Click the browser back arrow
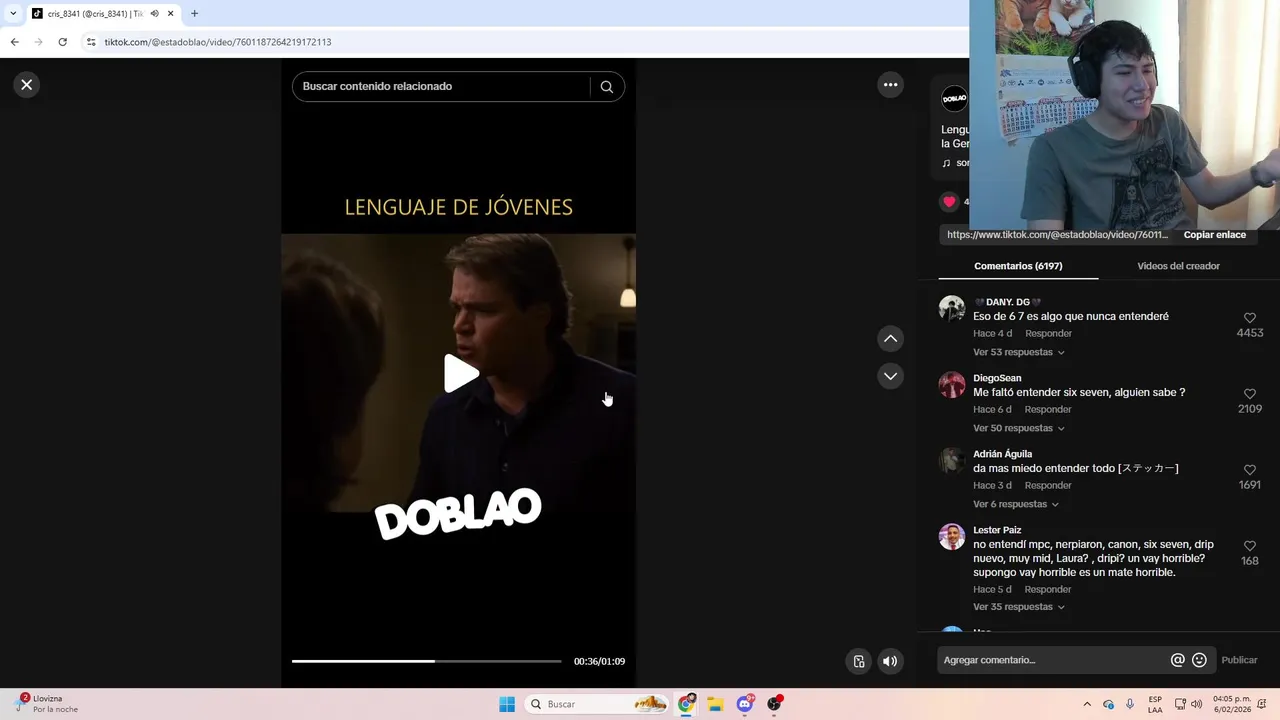 click(14, 42)
